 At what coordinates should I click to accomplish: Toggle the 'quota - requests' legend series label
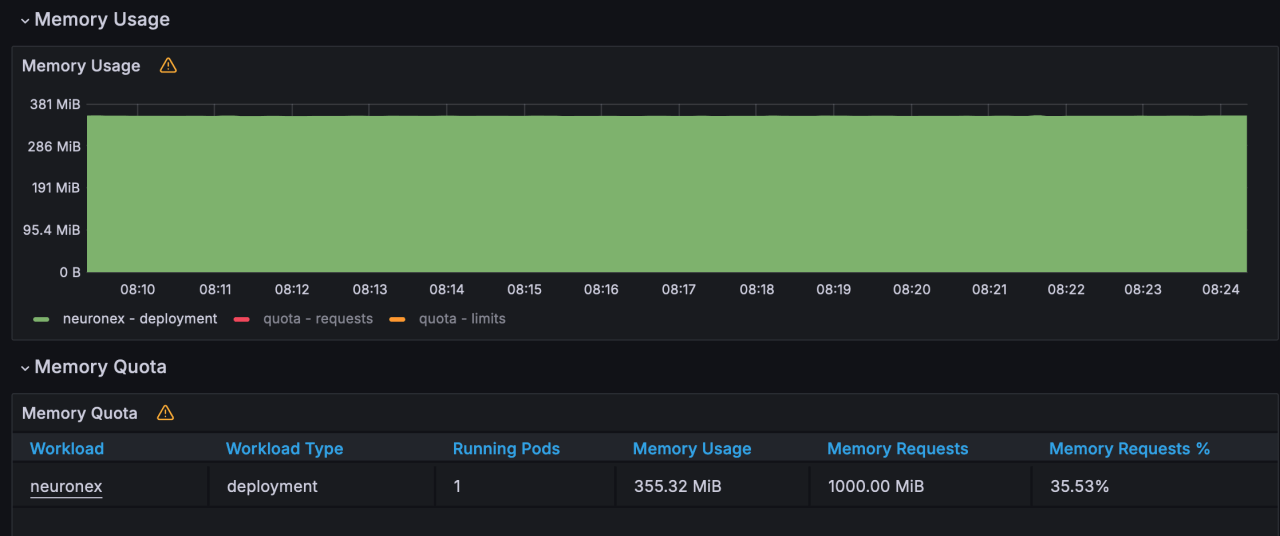pos(317,319)
